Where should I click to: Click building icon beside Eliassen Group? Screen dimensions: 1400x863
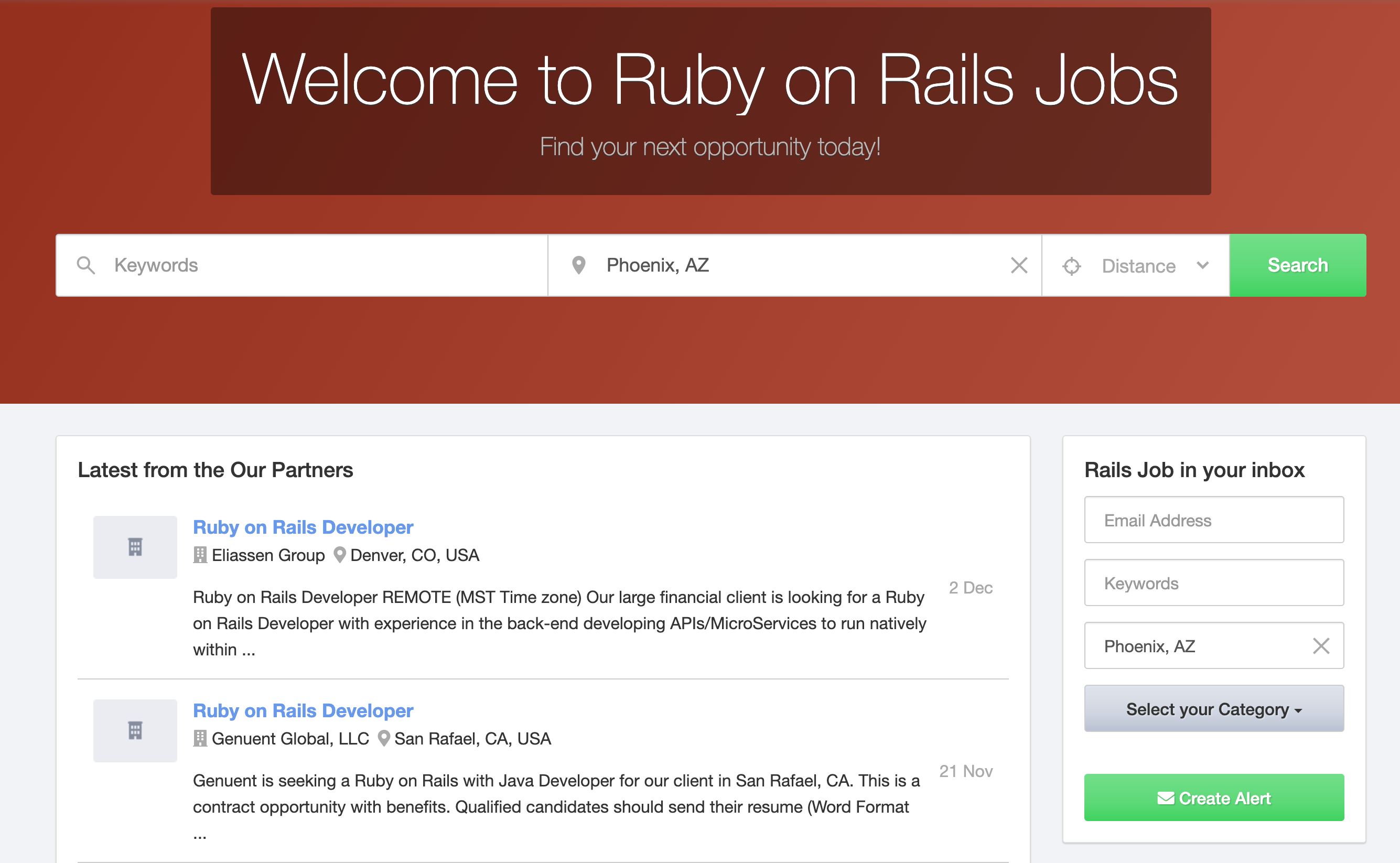click(200, 555)
